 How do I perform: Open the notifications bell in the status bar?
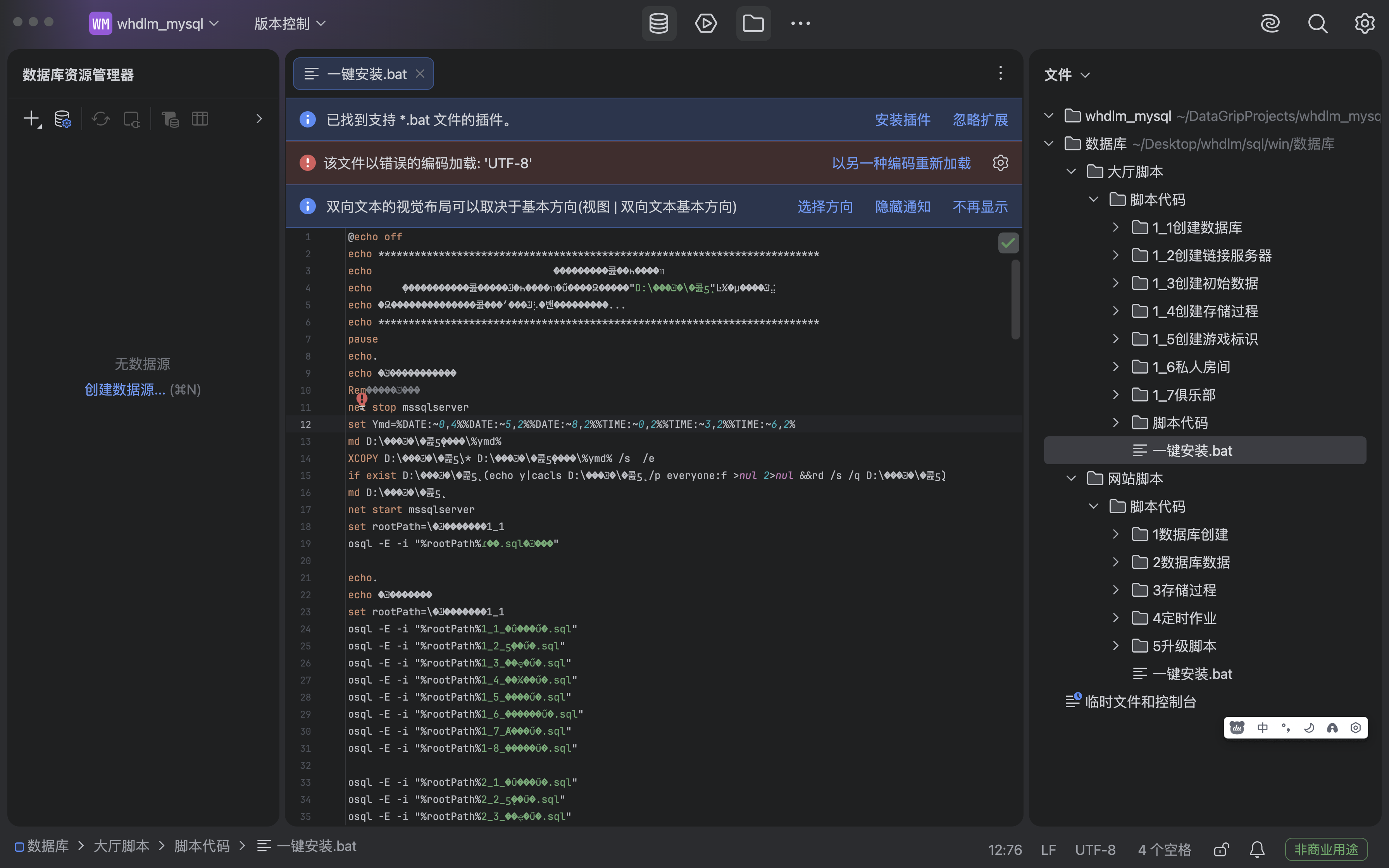[1257, 849]
